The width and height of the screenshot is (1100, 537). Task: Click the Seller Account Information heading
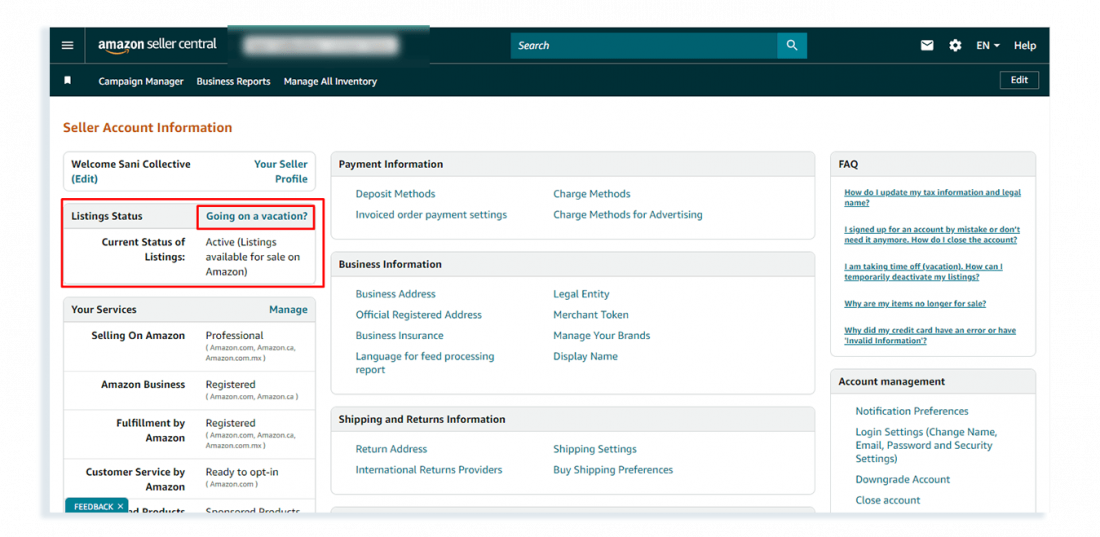(x=147, y=128)
